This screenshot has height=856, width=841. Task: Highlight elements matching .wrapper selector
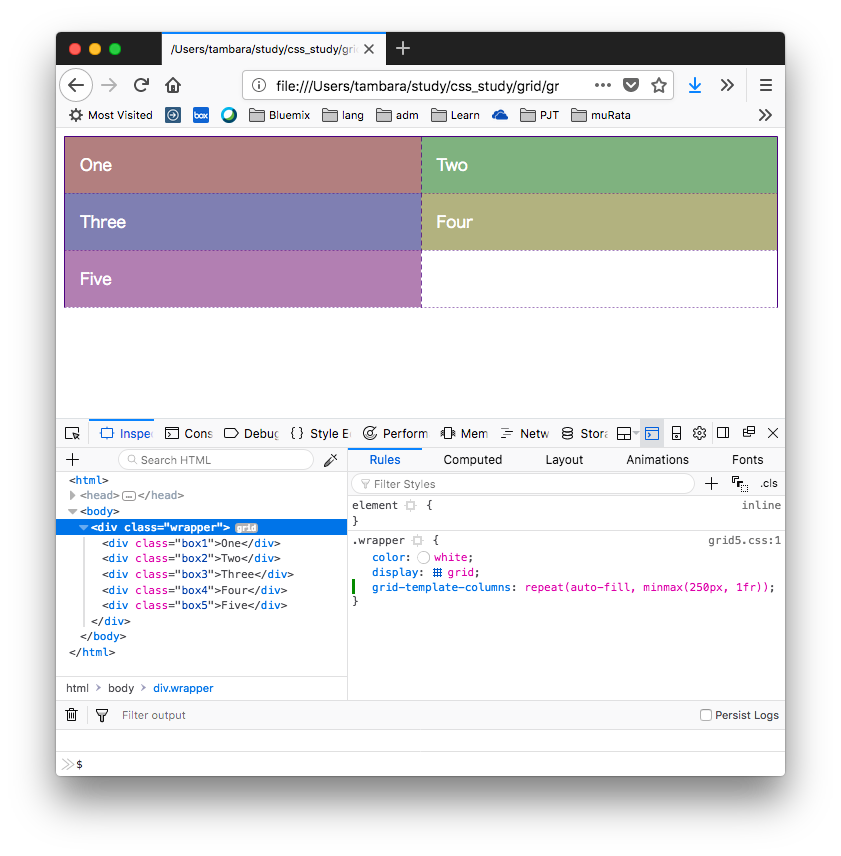pos(417,540)
